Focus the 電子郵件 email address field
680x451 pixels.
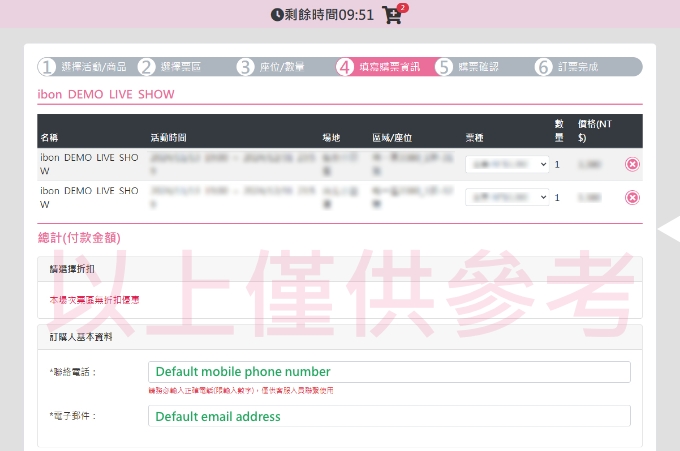tap(388, 416)
